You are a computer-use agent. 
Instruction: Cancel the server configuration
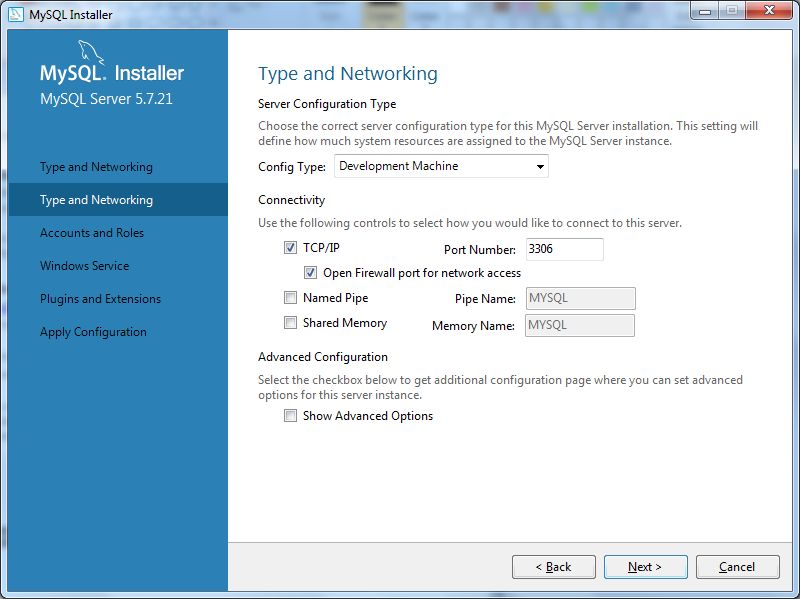(737, 566)
